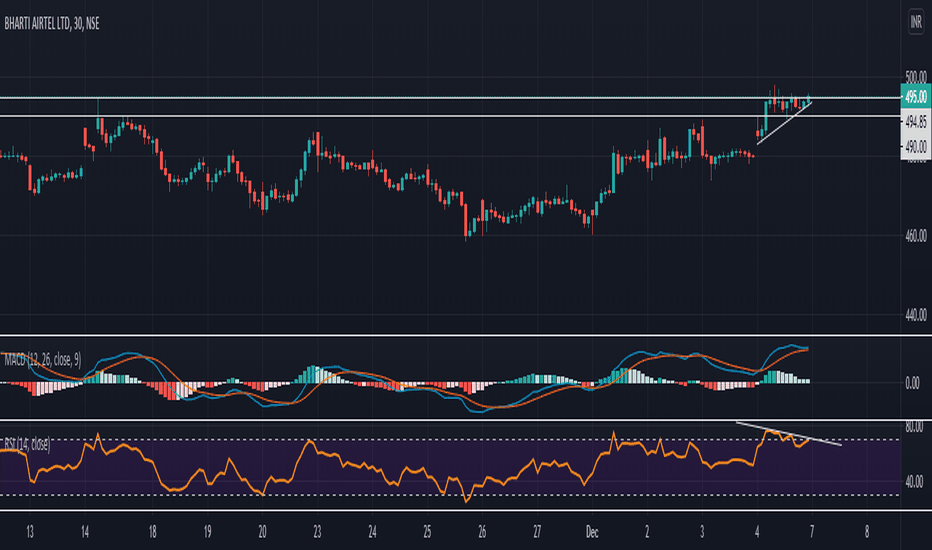Screen dimensions: 932x550
Task: Click the INR currency button
Action: coord(916,23)
